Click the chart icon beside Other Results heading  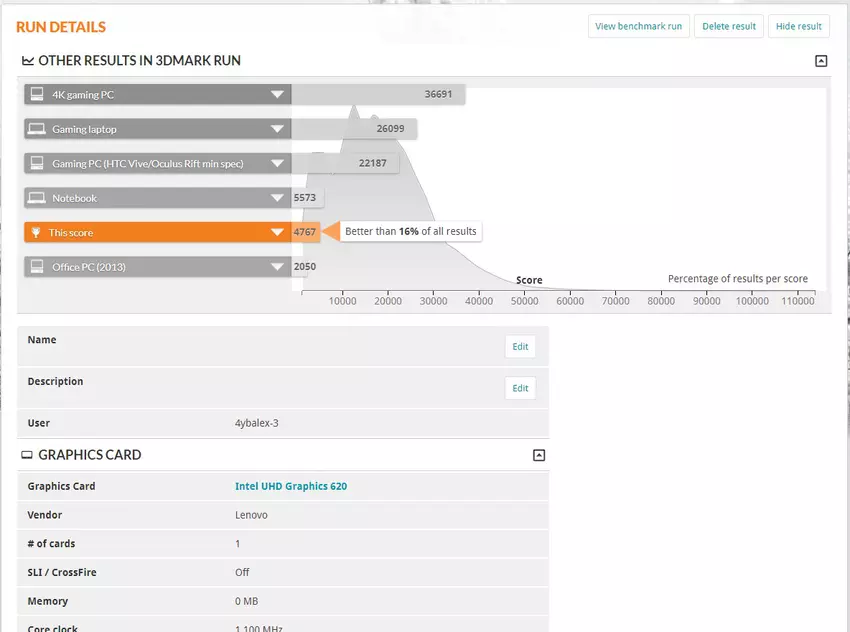(x=28, y=61)
